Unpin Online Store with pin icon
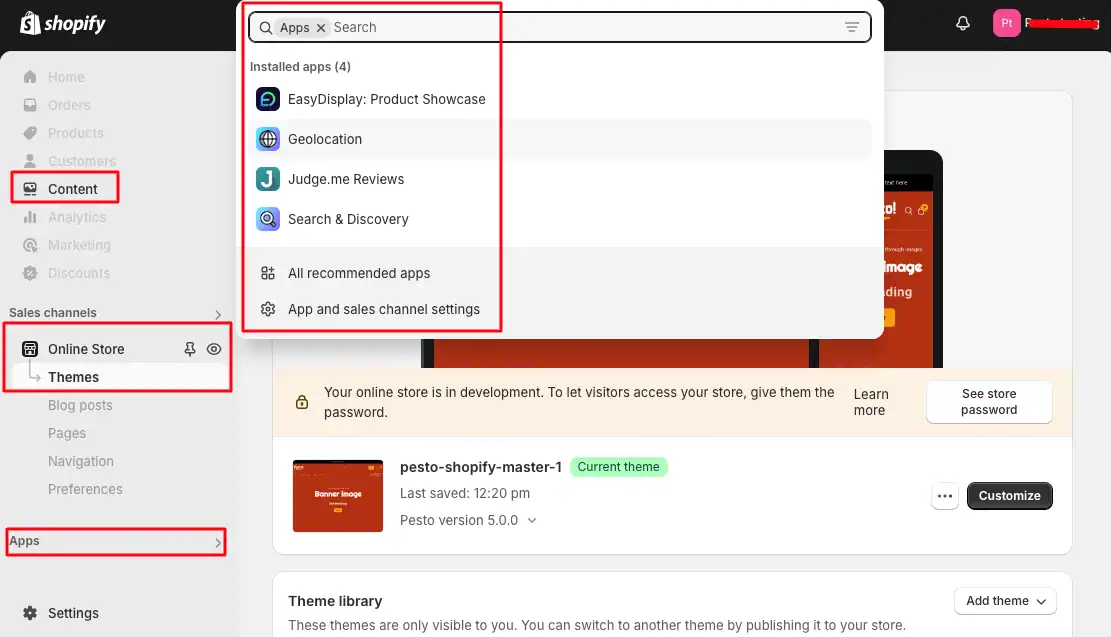Viewport: 1111px width, 637px height. click(189, 349)
